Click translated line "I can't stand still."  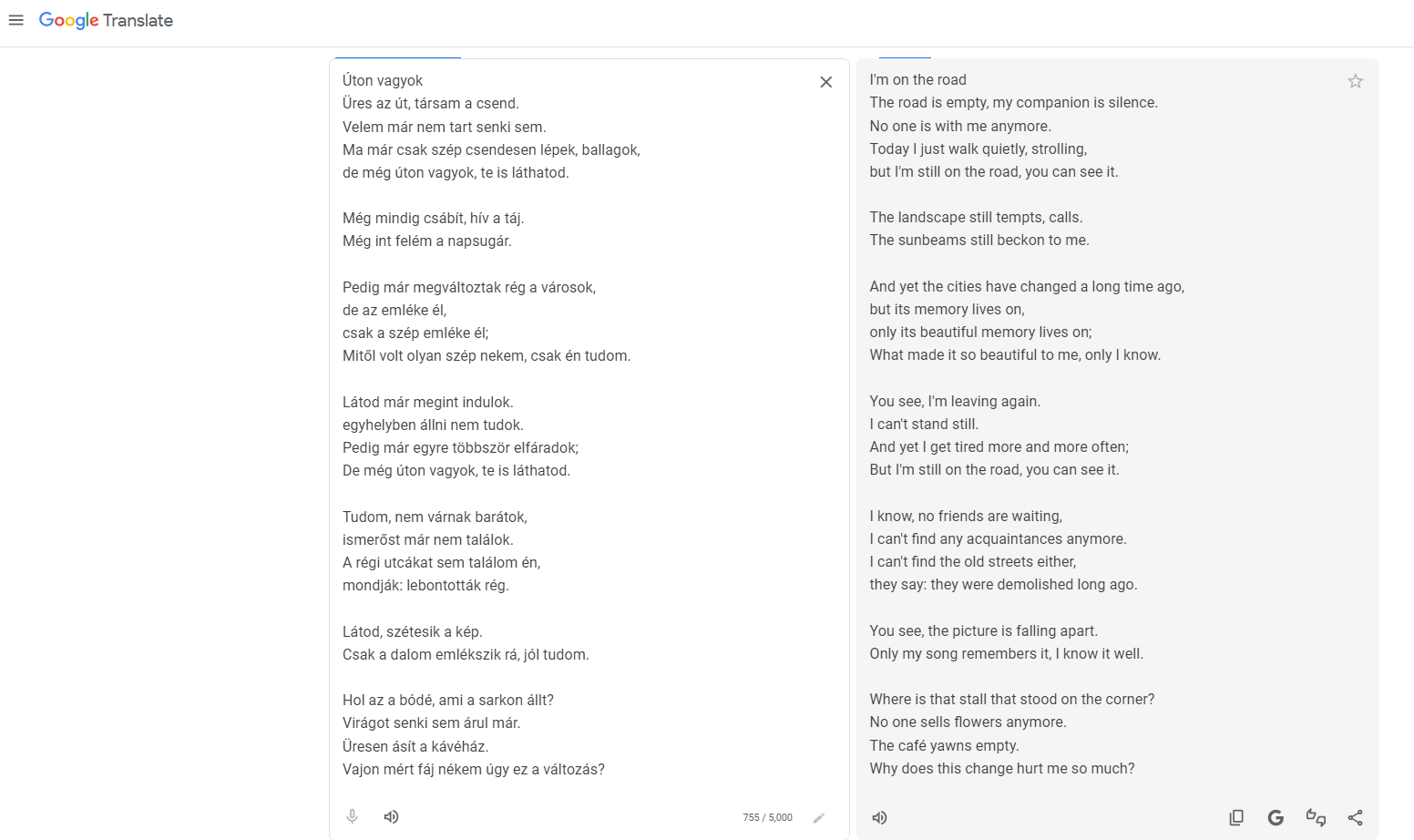[924, 424]
